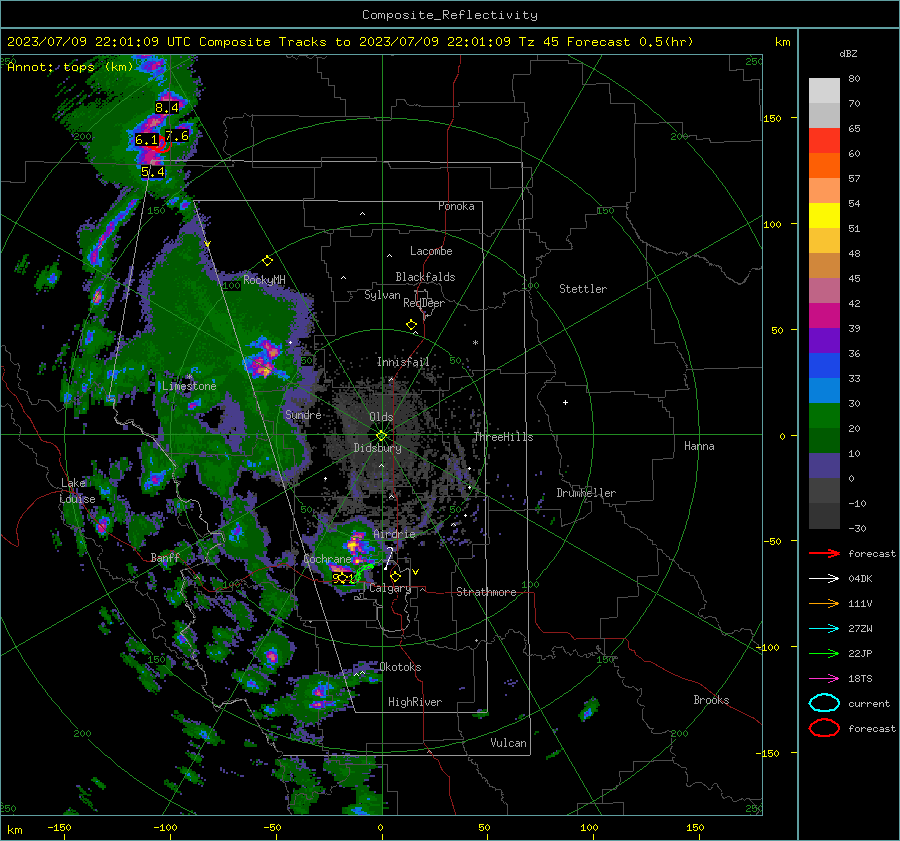Click the HighRiver city label

[415, 702]
